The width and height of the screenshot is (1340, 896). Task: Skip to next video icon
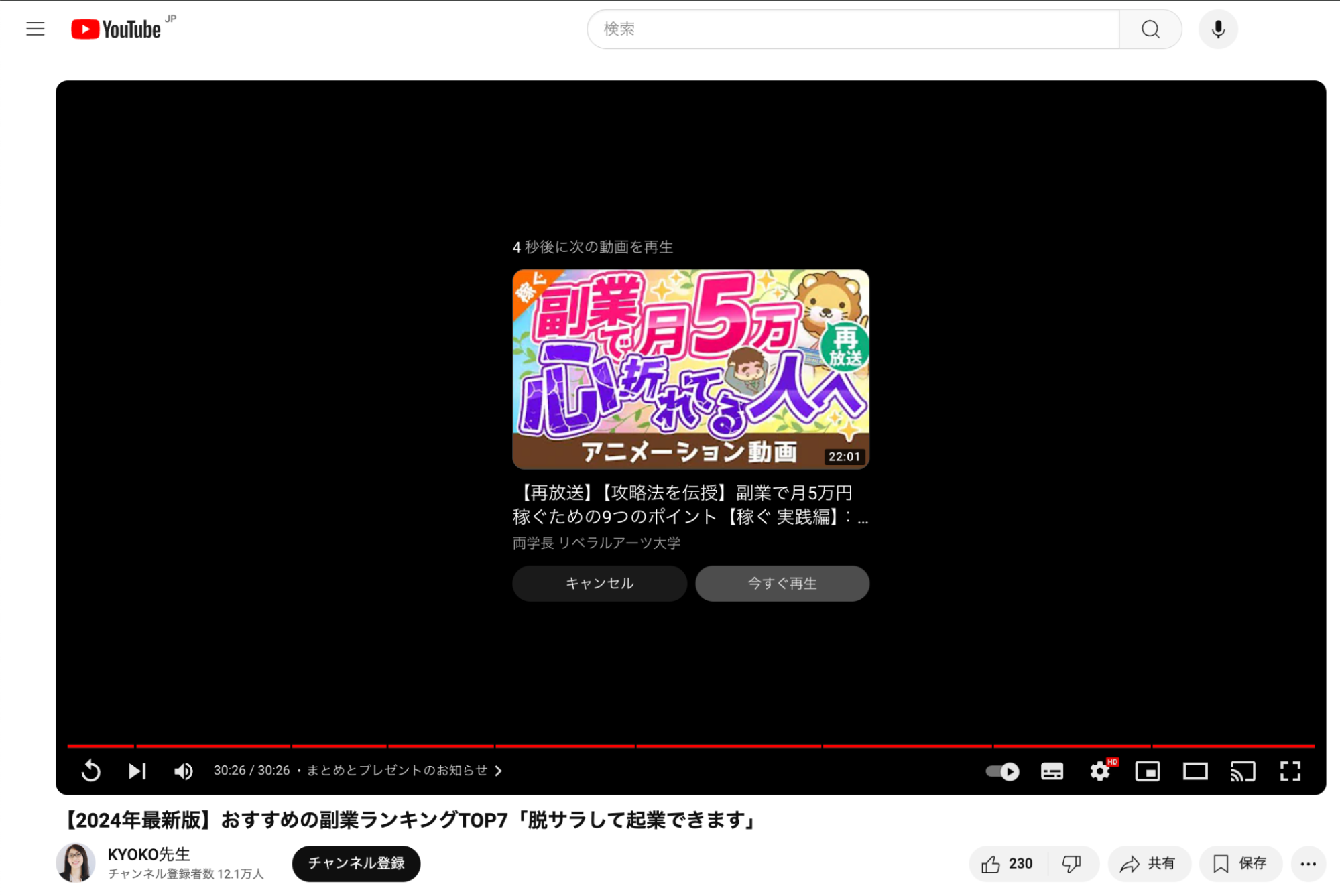pos(137,771)
